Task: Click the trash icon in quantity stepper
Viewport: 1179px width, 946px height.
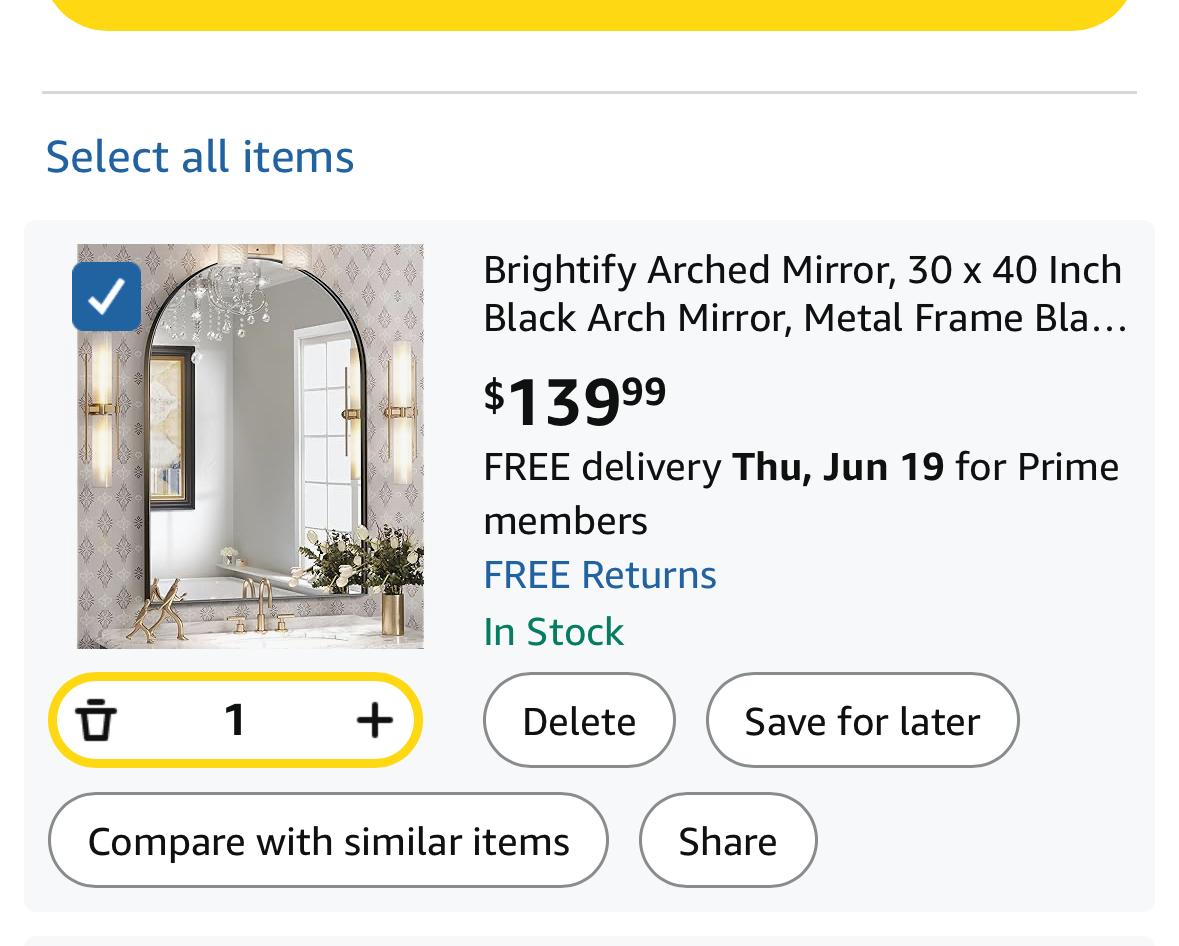Action: coord(96,720)
